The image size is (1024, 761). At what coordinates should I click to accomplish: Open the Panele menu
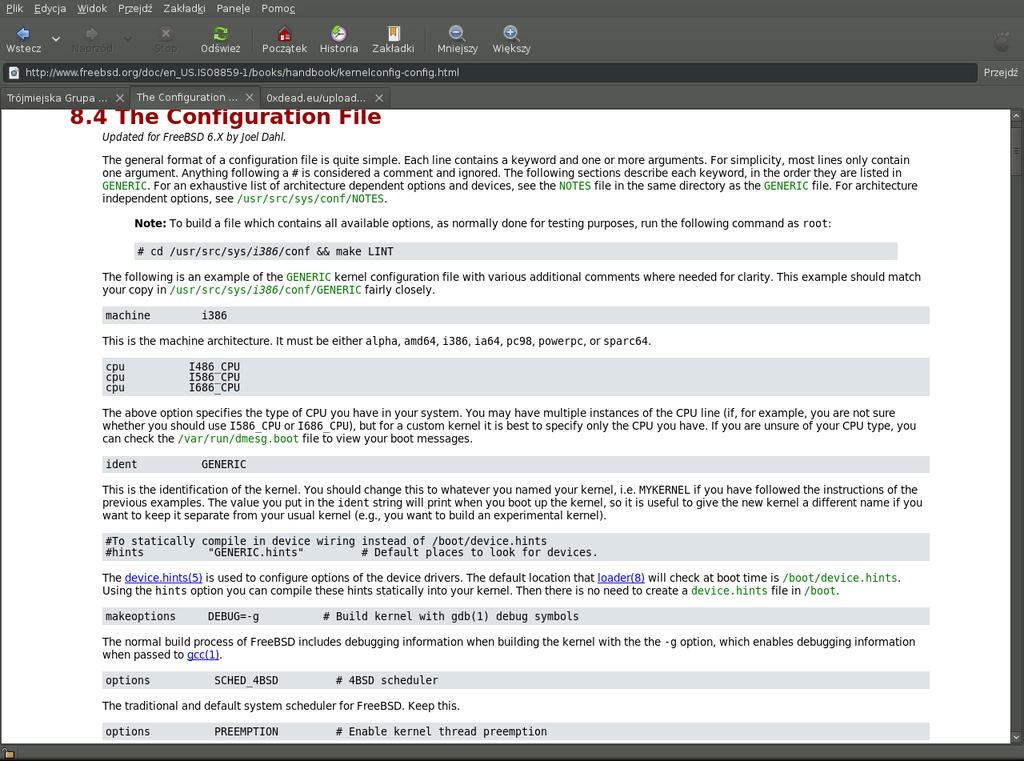233,8
